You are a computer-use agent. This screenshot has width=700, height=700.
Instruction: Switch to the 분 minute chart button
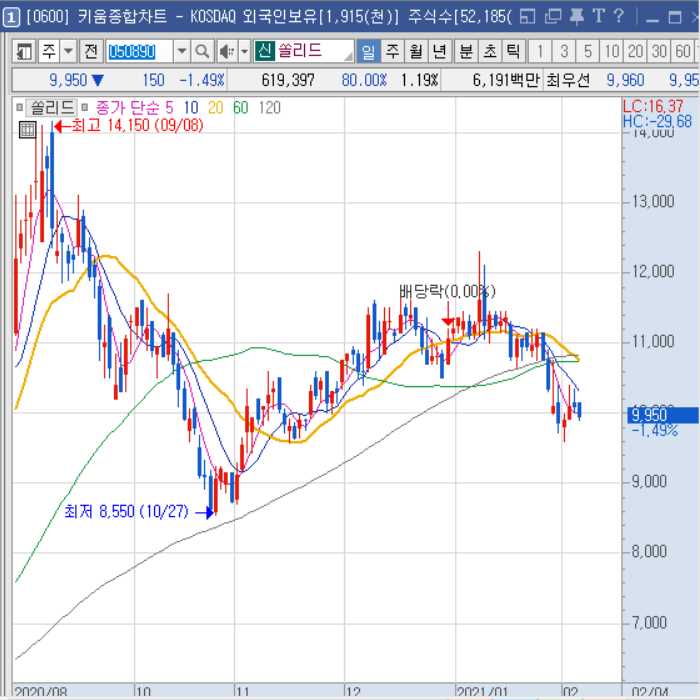pos(466,52)
